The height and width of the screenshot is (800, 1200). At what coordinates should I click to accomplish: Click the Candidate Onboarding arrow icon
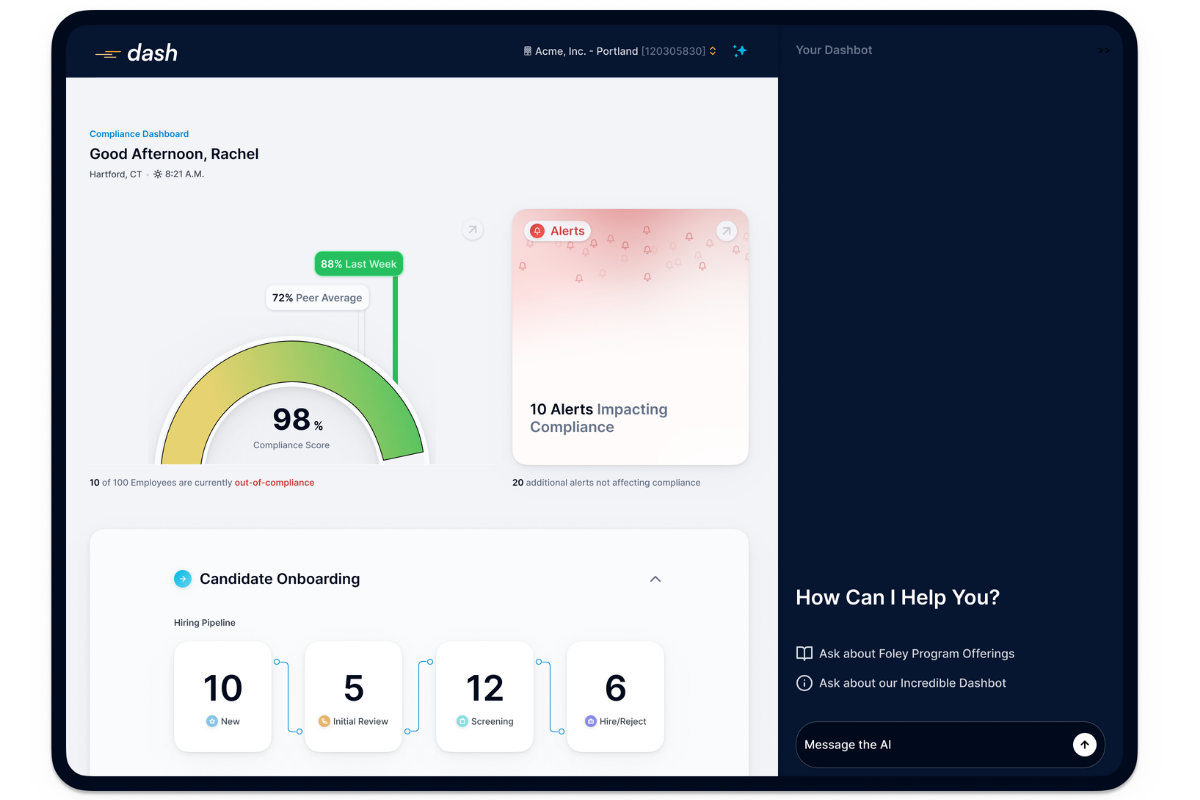tap(182, 579)
